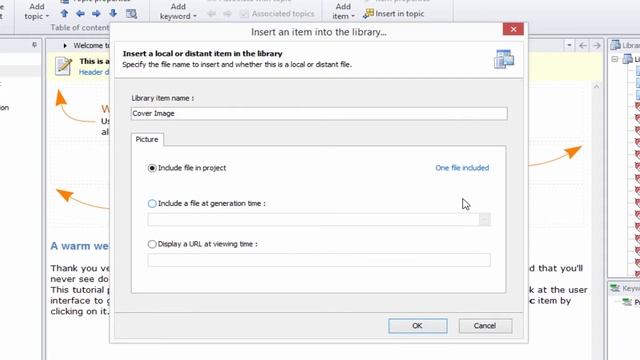Screen dimensions: 640x360
Task: Close the Insert an item dialog
Action: coord(513,29)
